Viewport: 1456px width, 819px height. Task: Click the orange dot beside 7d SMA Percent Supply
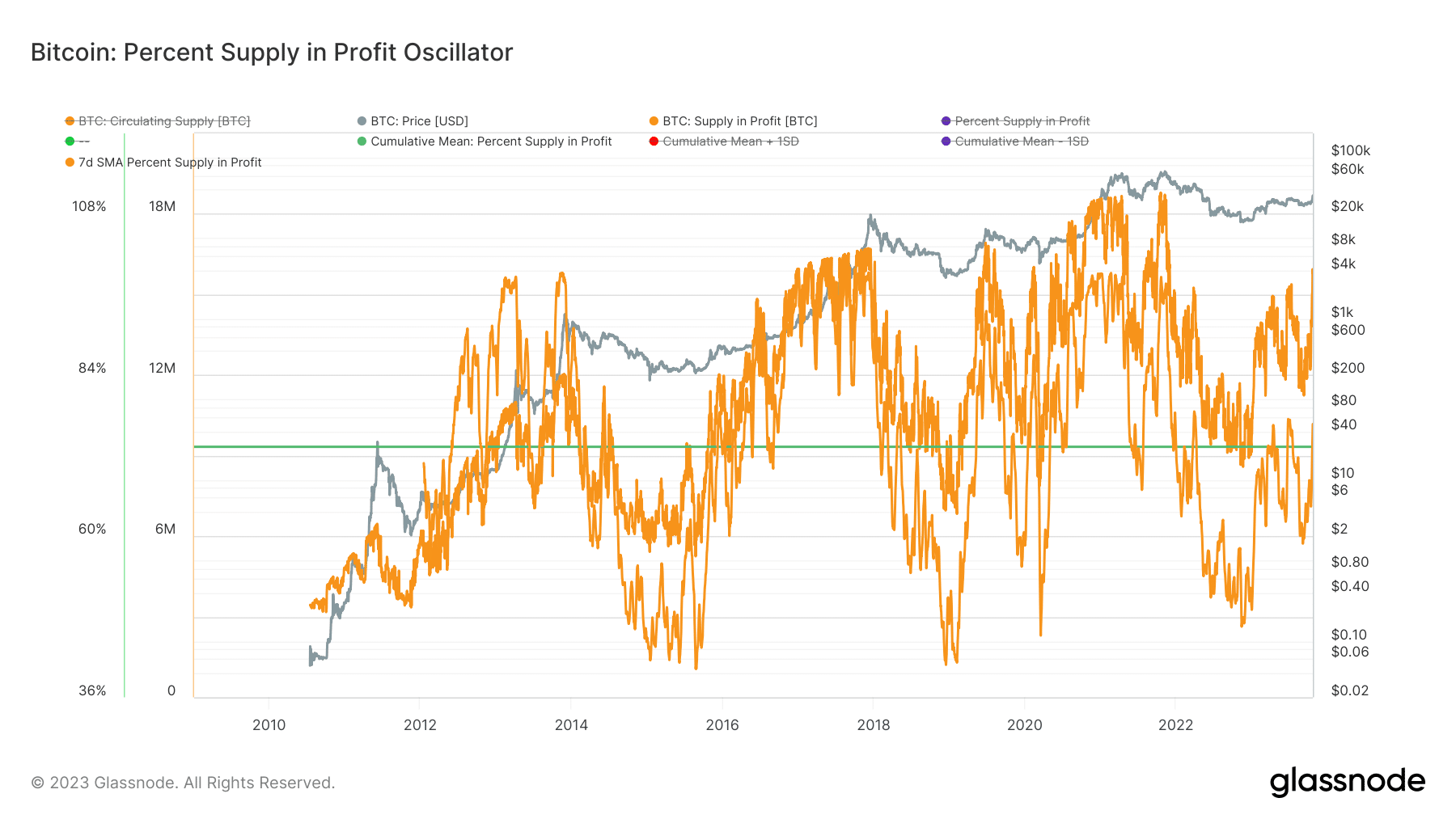pyautogui.click(x=70, y=163)
